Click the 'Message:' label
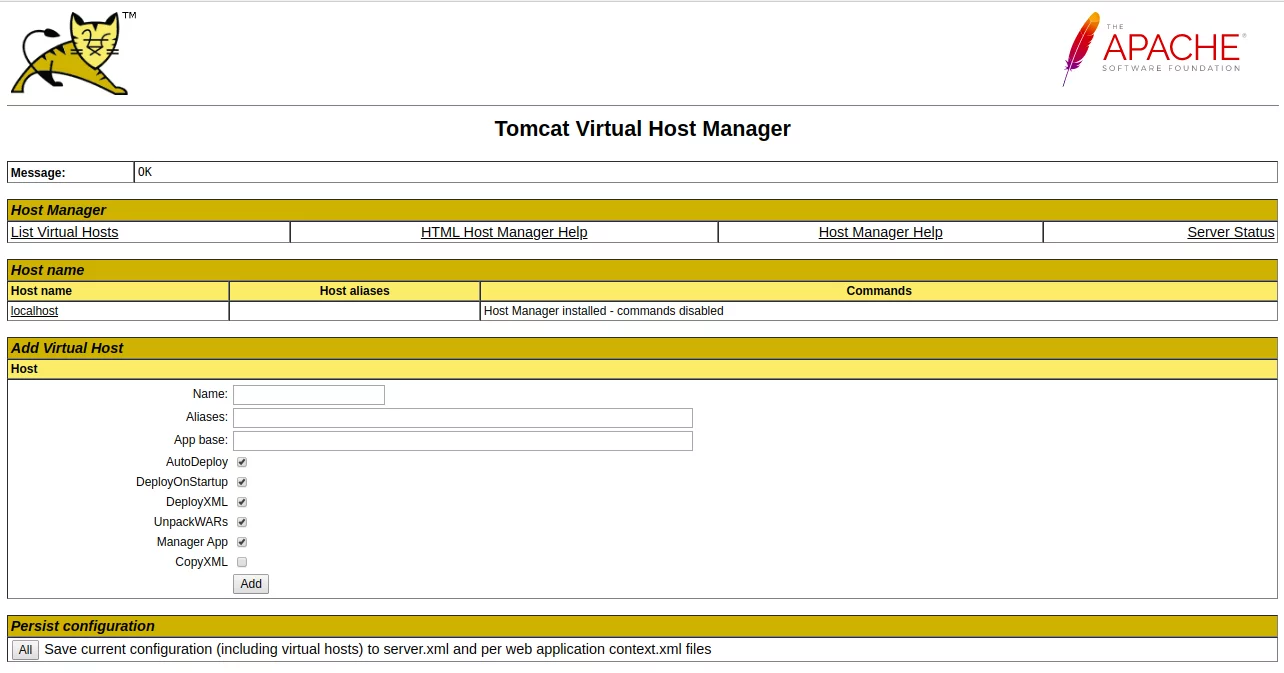 point(38,173)
